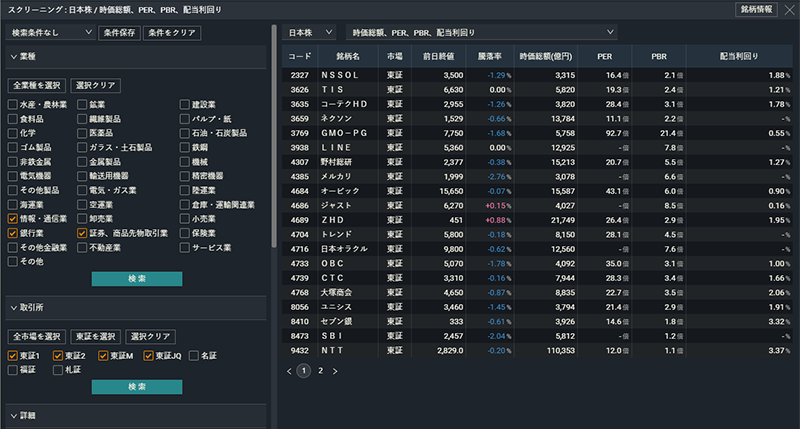
Task: Click the left panel vertical scrollbar
Action: tap(274, 135)
